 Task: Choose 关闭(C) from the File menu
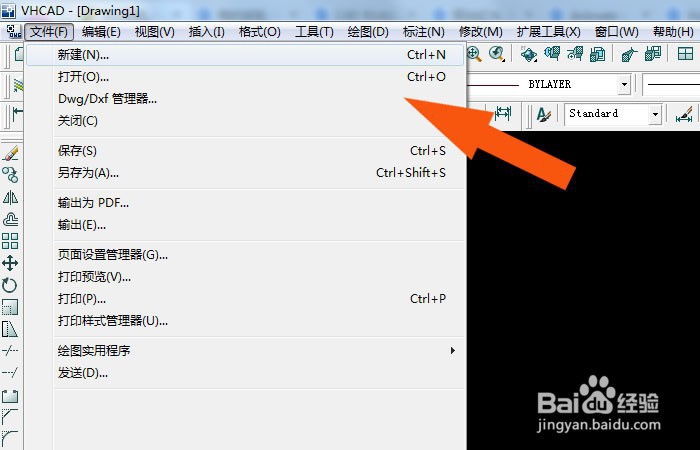245,121
